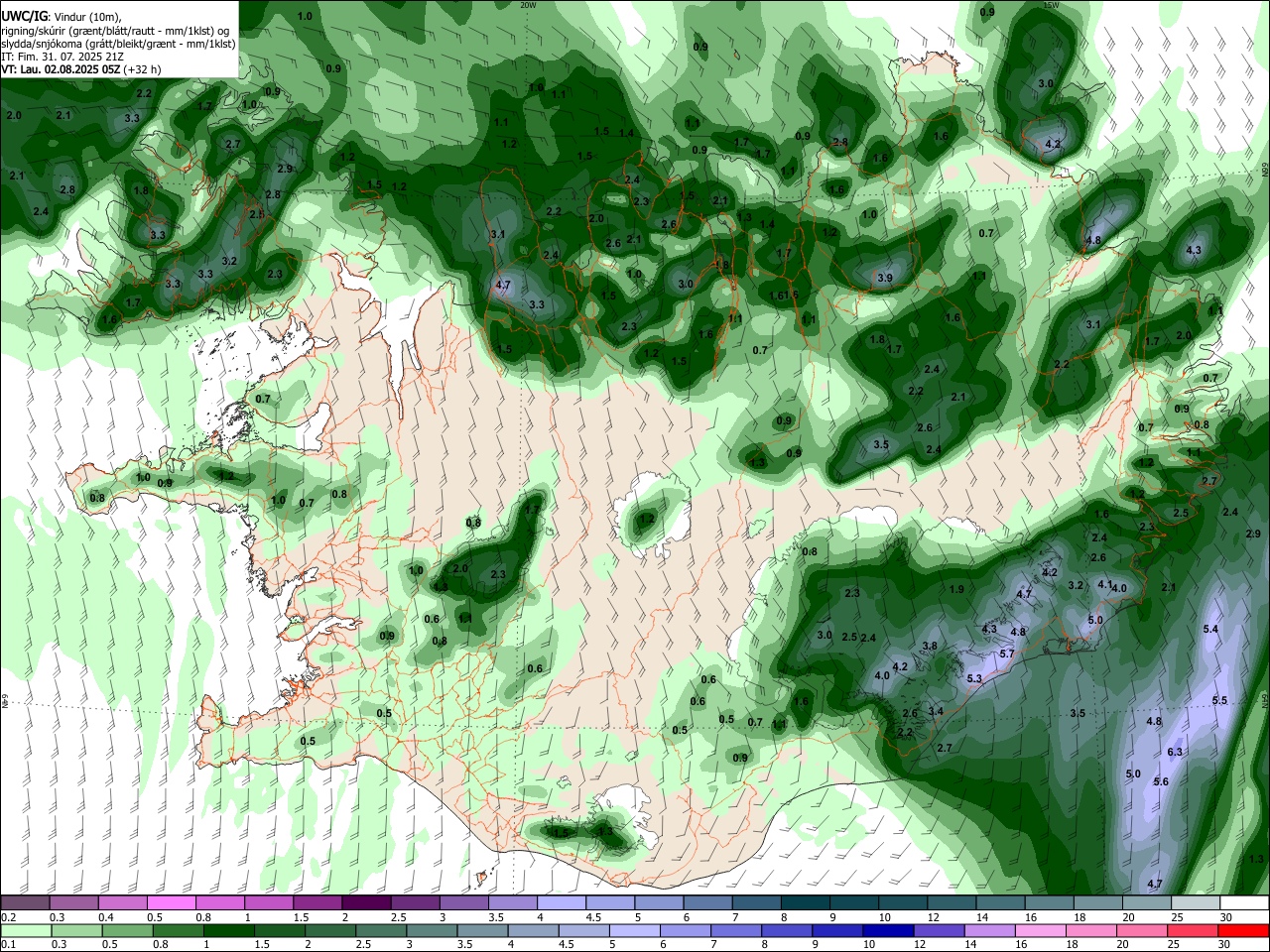Select the 'IT: Fim. 31. 07. 2025 21Z' line
Screen dimensions: 1270x952
point(63,57)
